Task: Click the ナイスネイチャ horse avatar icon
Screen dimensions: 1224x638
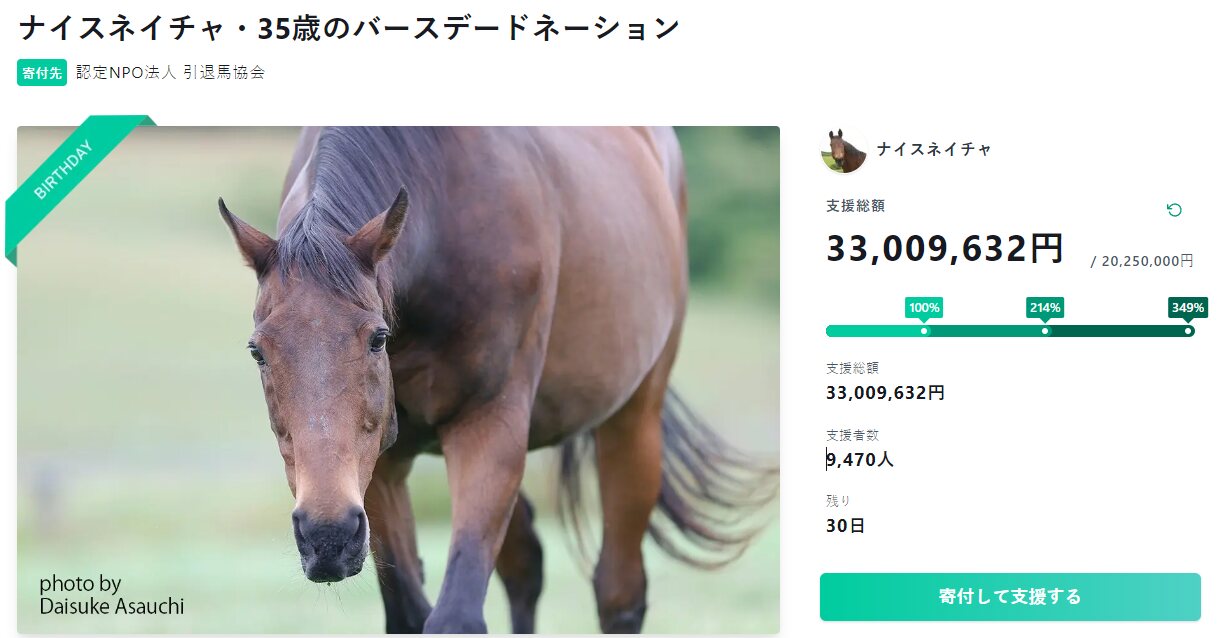Action: pyautogui.click(x=844, y=151)
